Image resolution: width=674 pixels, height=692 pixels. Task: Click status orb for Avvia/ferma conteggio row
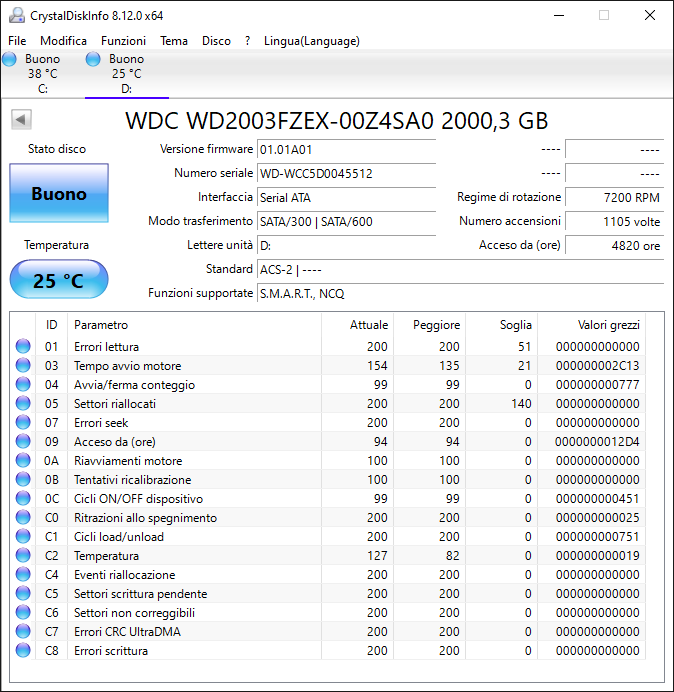[23, 384]
